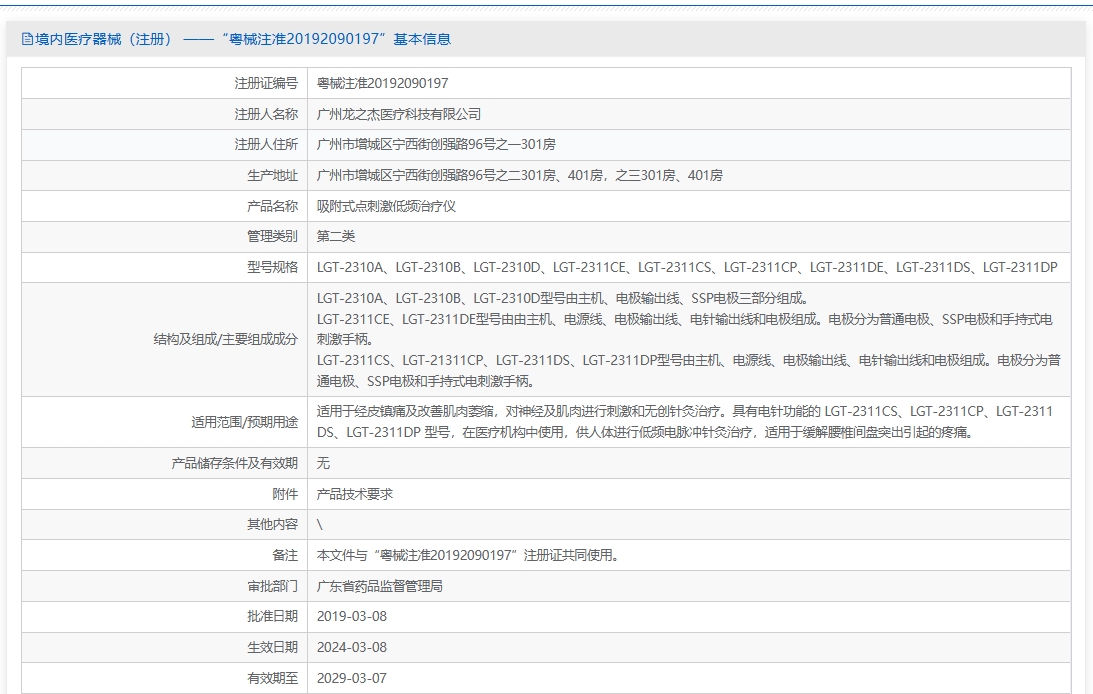Click the 审批部门 label
Screen dimensions: 1093x694
pyautogui.click(x=272, y=586)
